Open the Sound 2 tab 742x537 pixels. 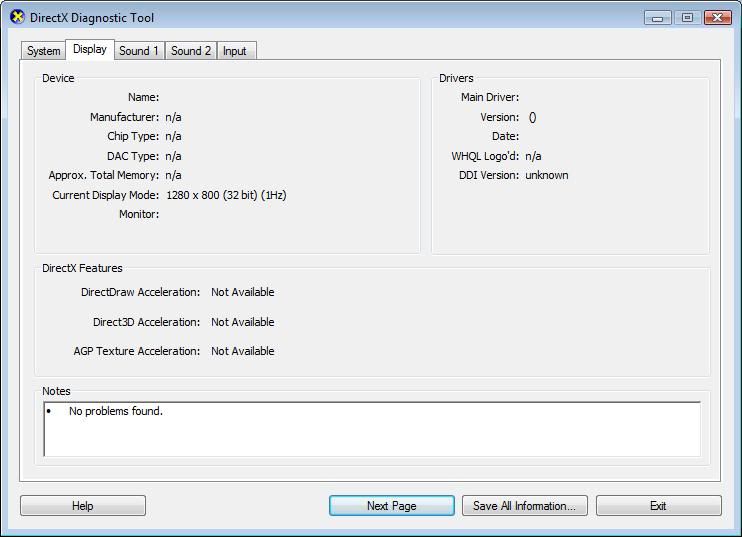point(191,51)
